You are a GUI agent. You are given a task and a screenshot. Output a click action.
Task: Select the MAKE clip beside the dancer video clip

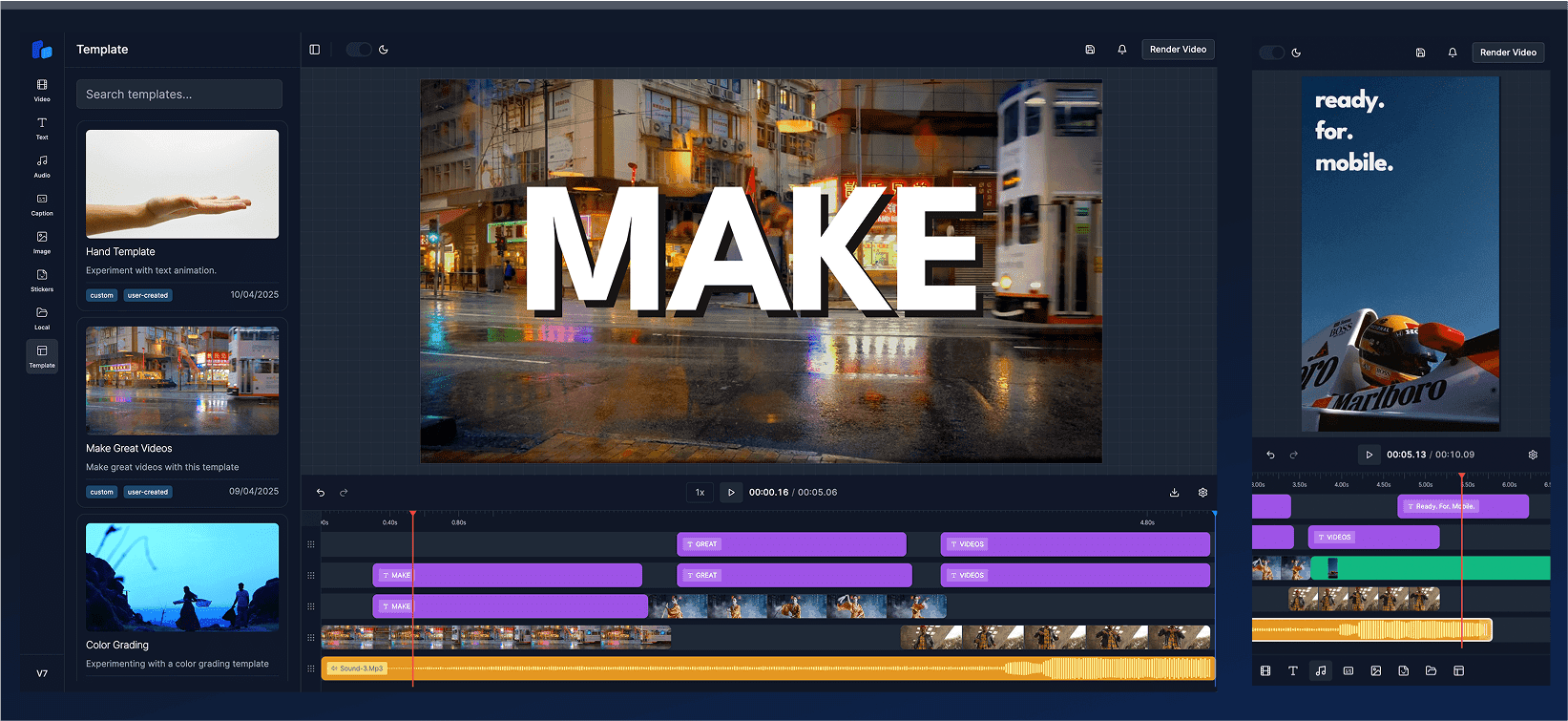(511, 606)
